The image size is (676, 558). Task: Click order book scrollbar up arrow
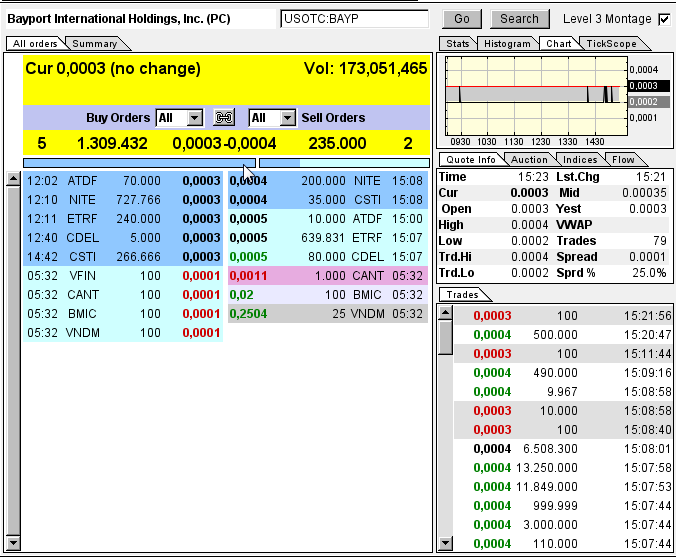[x=13, y=179]
